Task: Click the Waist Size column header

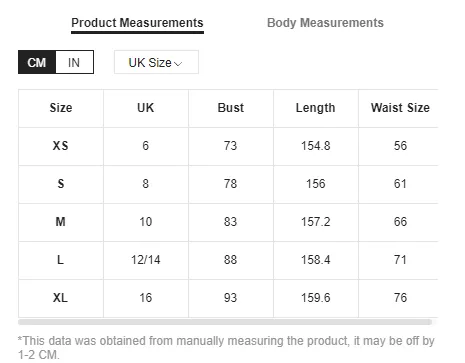Action: click(x=400, y=108)
